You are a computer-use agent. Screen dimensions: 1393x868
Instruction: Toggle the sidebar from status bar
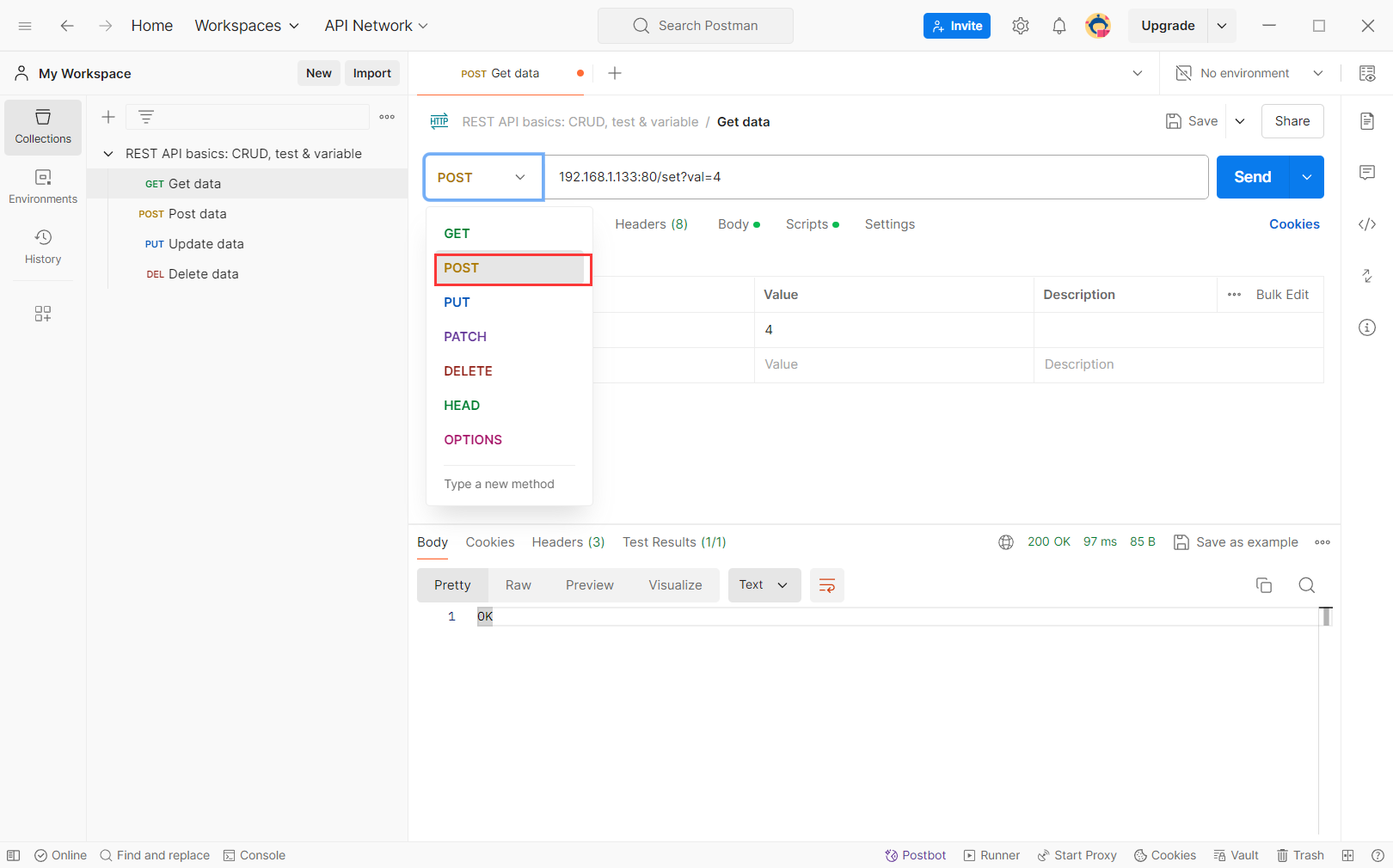click(x=13, y=855)
